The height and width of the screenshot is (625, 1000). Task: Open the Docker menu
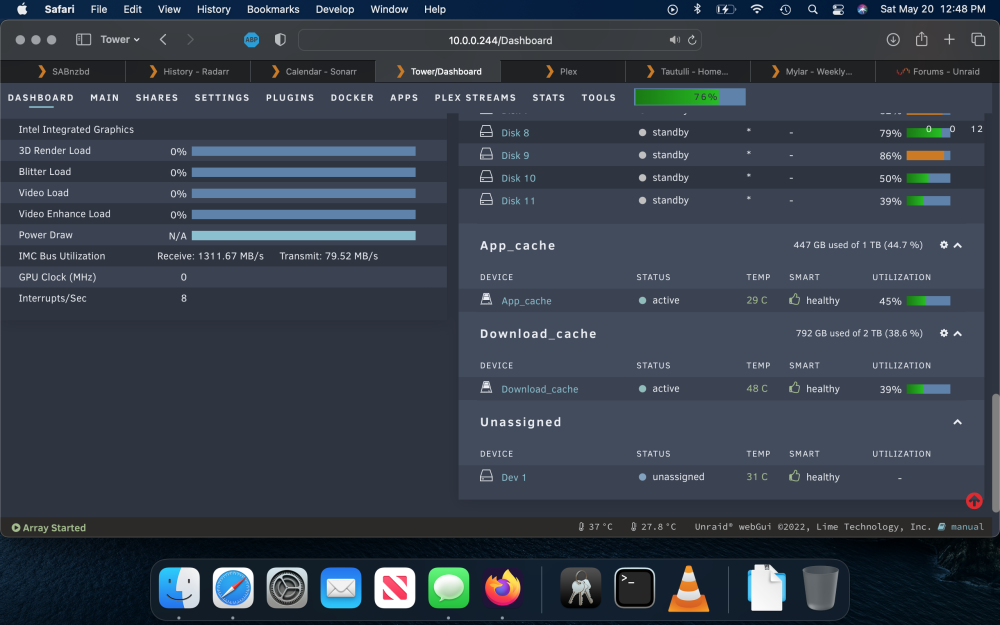[x=352, y=98]
